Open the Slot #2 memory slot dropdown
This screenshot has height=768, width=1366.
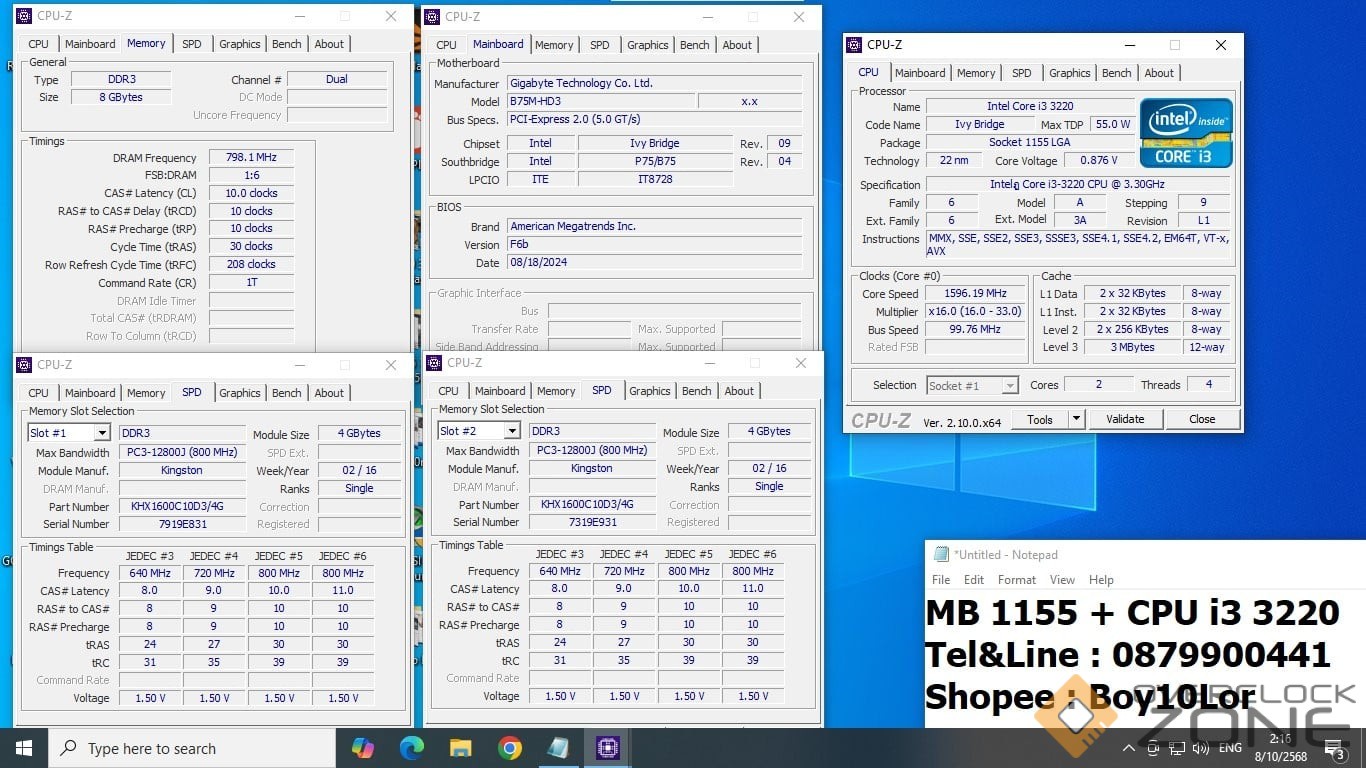pos(511,431)
